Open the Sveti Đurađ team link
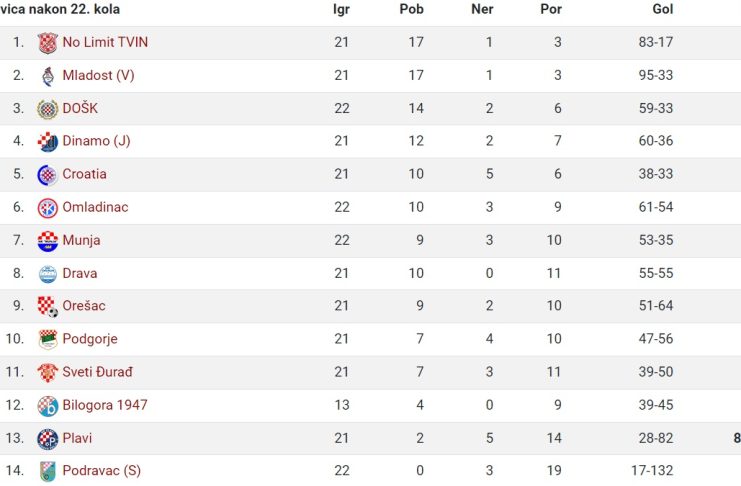 (97, 372)
